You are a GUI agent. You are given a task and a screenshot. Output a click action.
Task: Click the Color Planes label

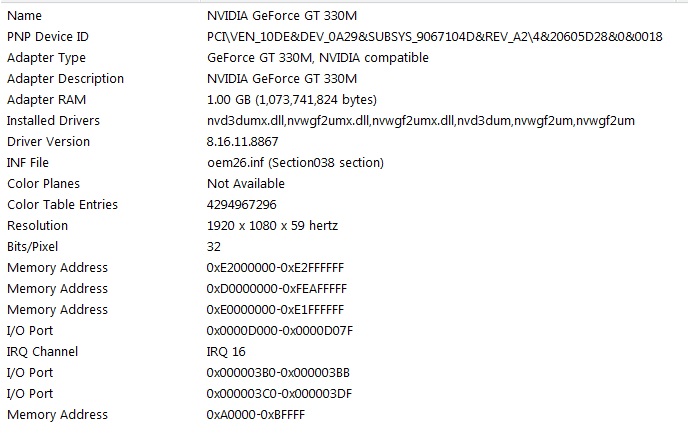pyautogui.click(x=43, y=184)
